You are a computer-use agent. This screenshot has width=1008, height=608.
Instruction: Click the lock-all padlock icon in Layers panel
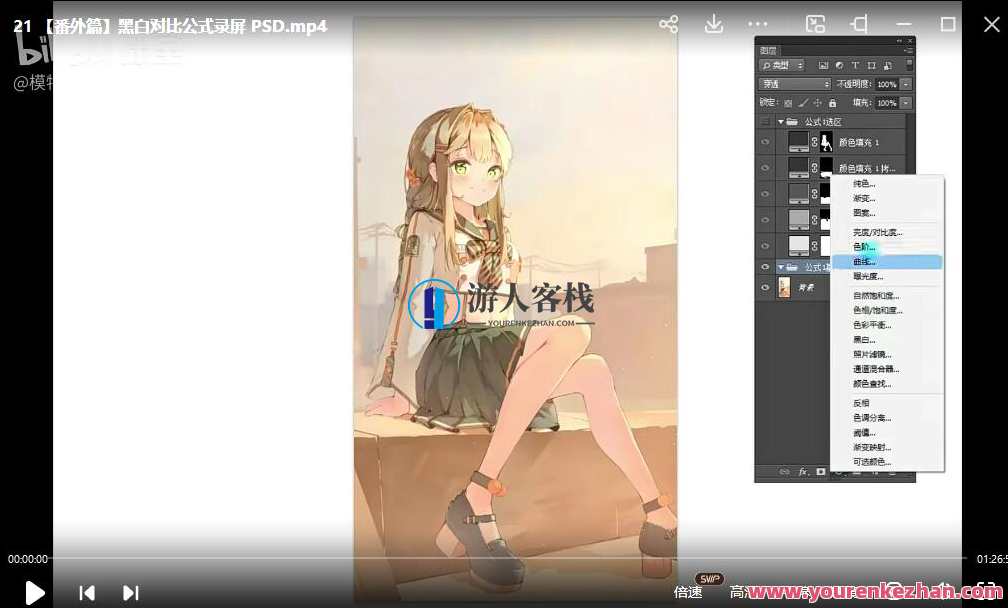click(x=833, y=101)
